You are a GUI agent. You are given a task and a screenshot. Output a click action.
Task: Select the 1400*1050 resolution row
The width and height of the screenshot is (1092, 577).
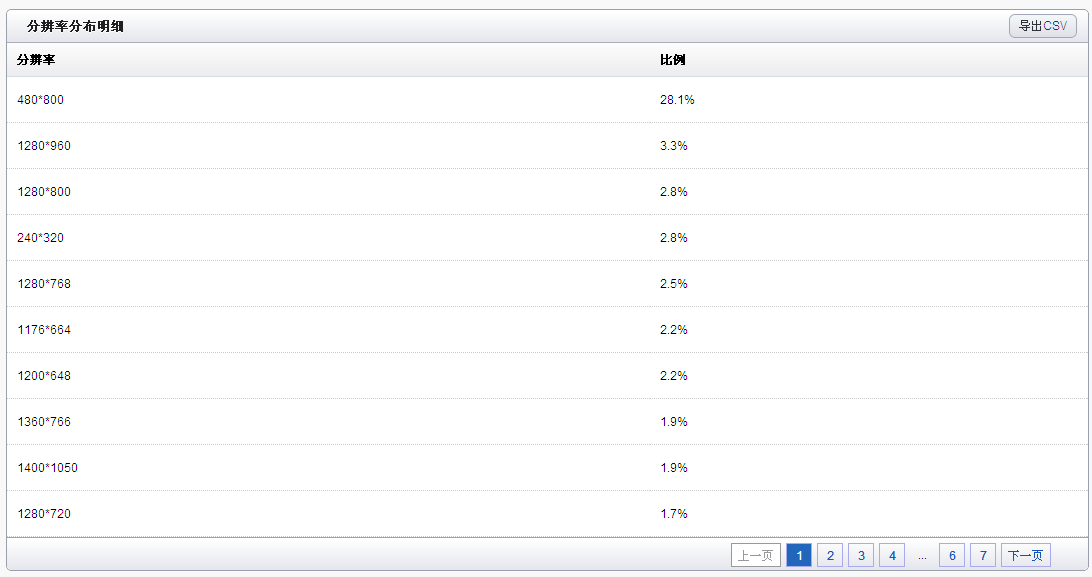547,467
